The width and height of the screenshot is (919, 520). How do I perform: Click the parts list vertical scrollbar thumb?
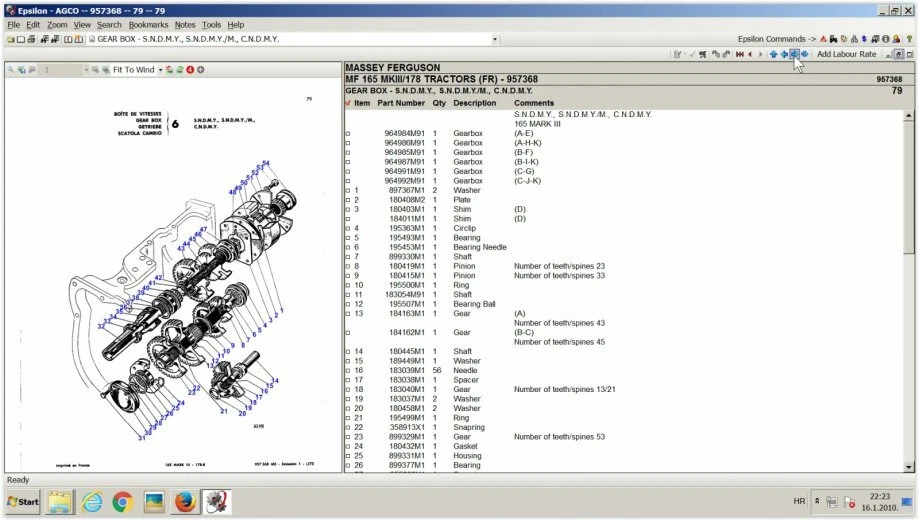[908, 188]
